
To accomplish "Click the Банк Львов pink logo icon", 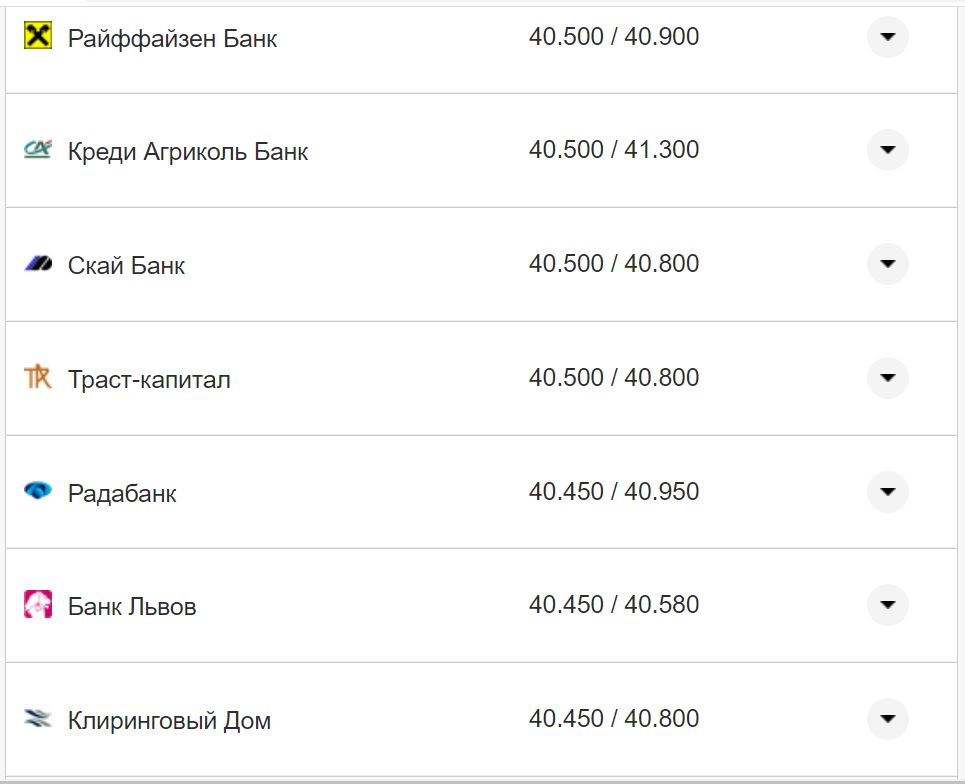I will (x=37, y=602).
